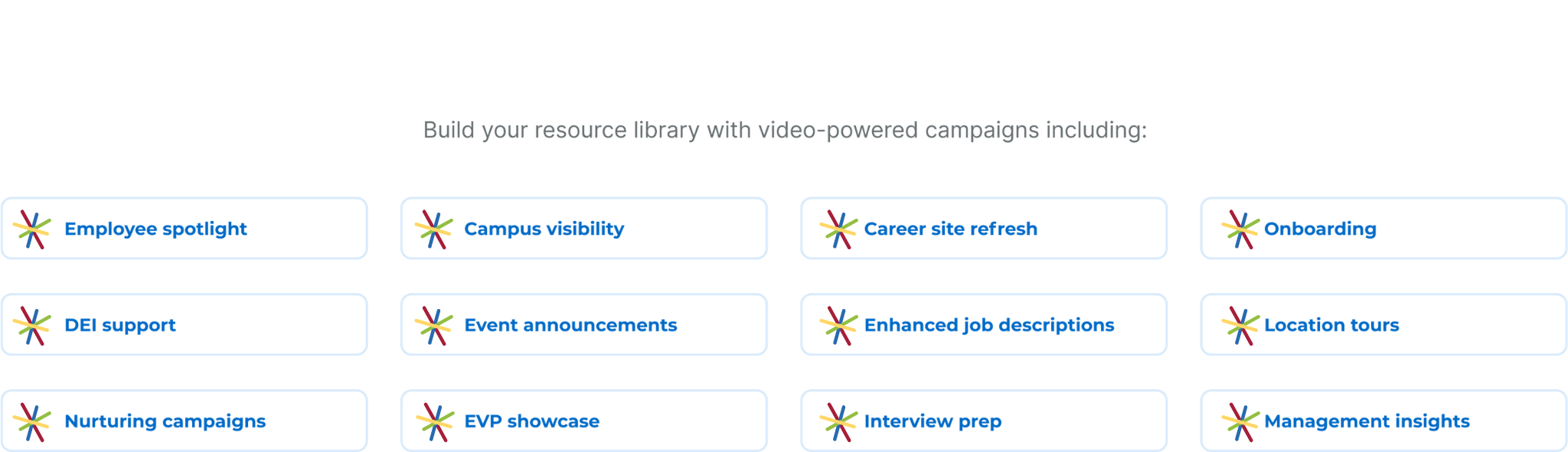Image resolution: width=1568 pixels, height=452 pixels.
Task: Click the starburst icon beside Onboarding
Action: [1240, 229]
